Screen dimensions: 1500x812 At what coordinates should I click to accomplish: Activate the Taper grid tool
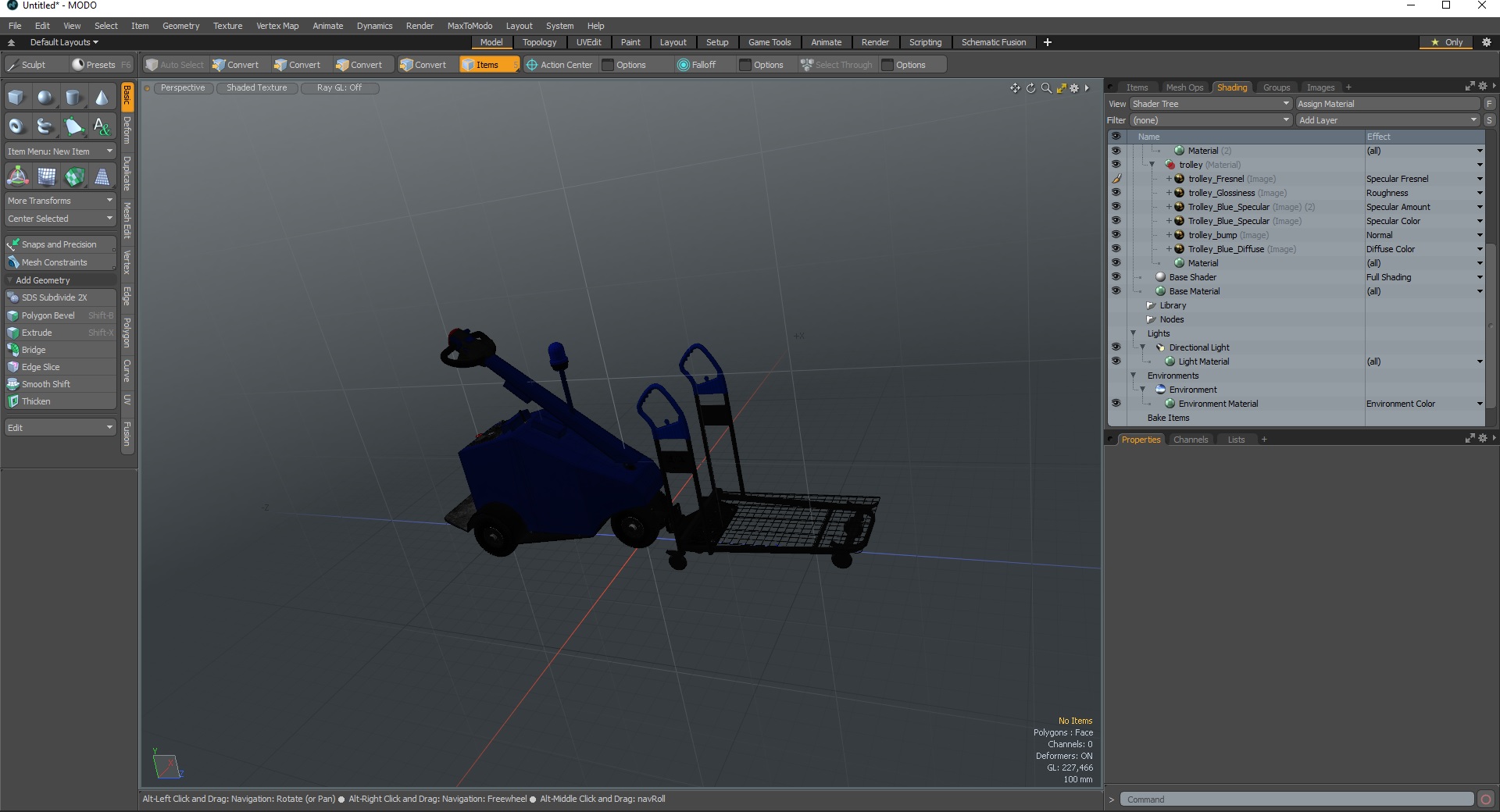tap(102, 176)
